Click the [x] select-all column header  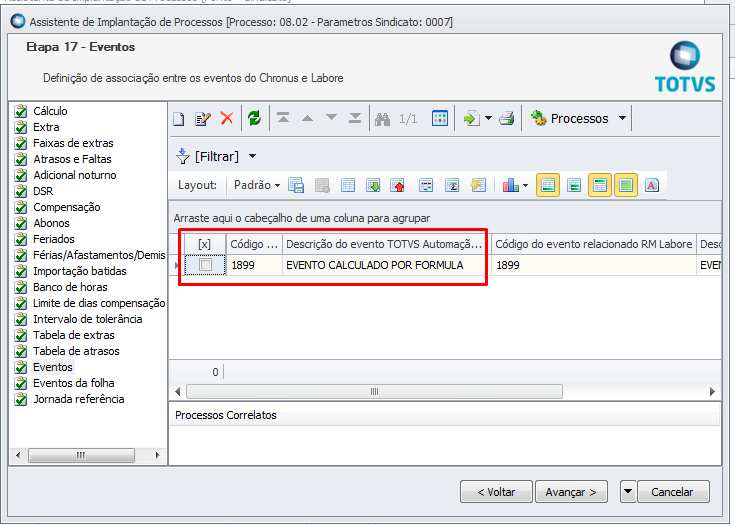tap(204, 244)
